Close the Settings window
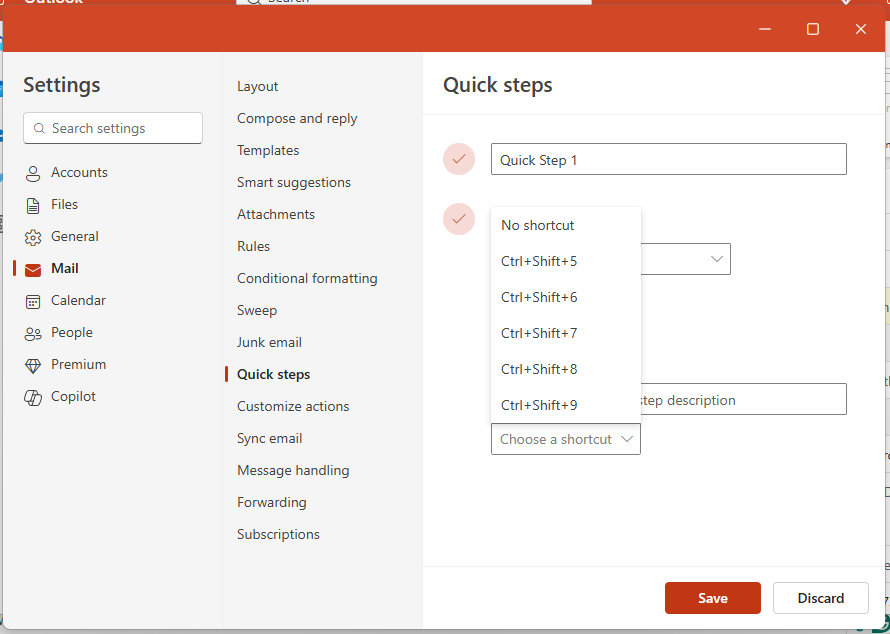 click(860, 29)
